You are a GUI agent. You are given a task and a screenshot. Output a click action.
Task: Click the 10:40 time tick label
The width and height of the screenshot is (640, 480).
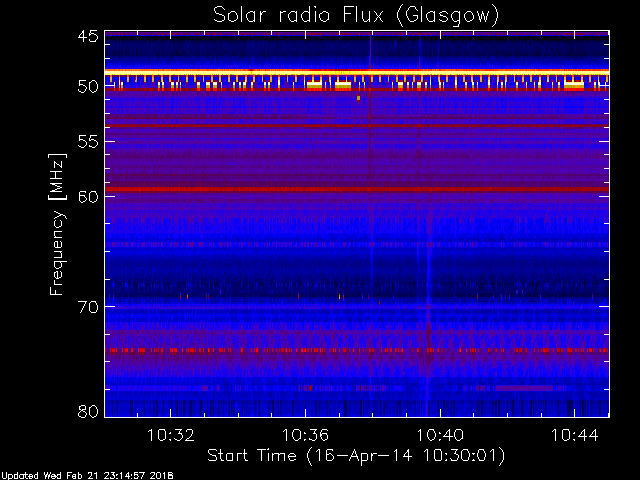(440, 436)
